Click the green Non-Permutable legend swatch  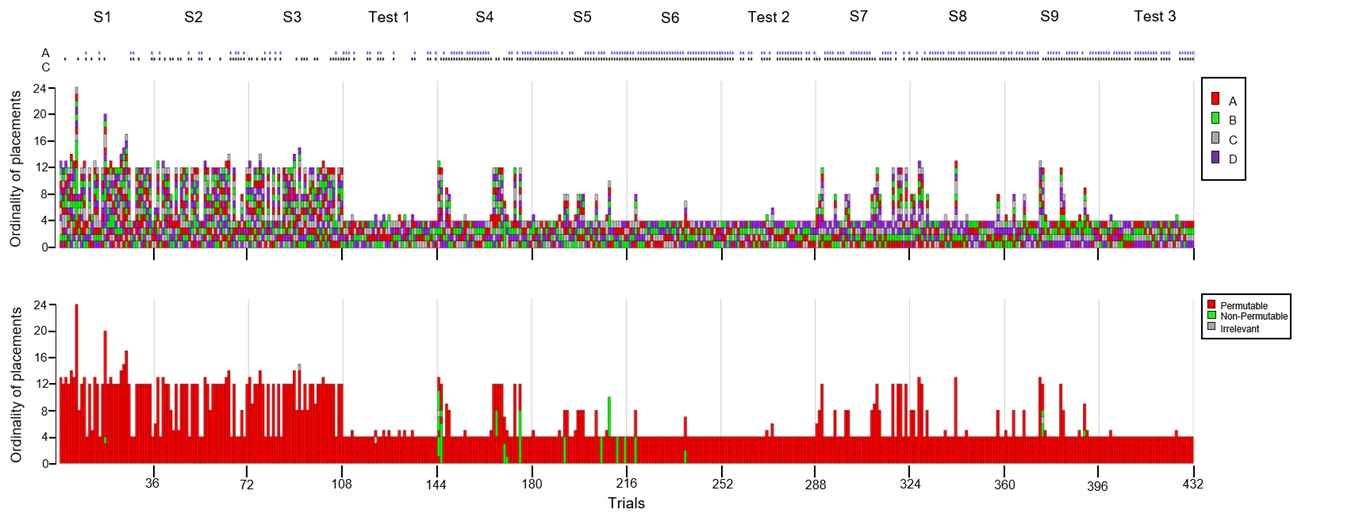[x=1211, y=315]
